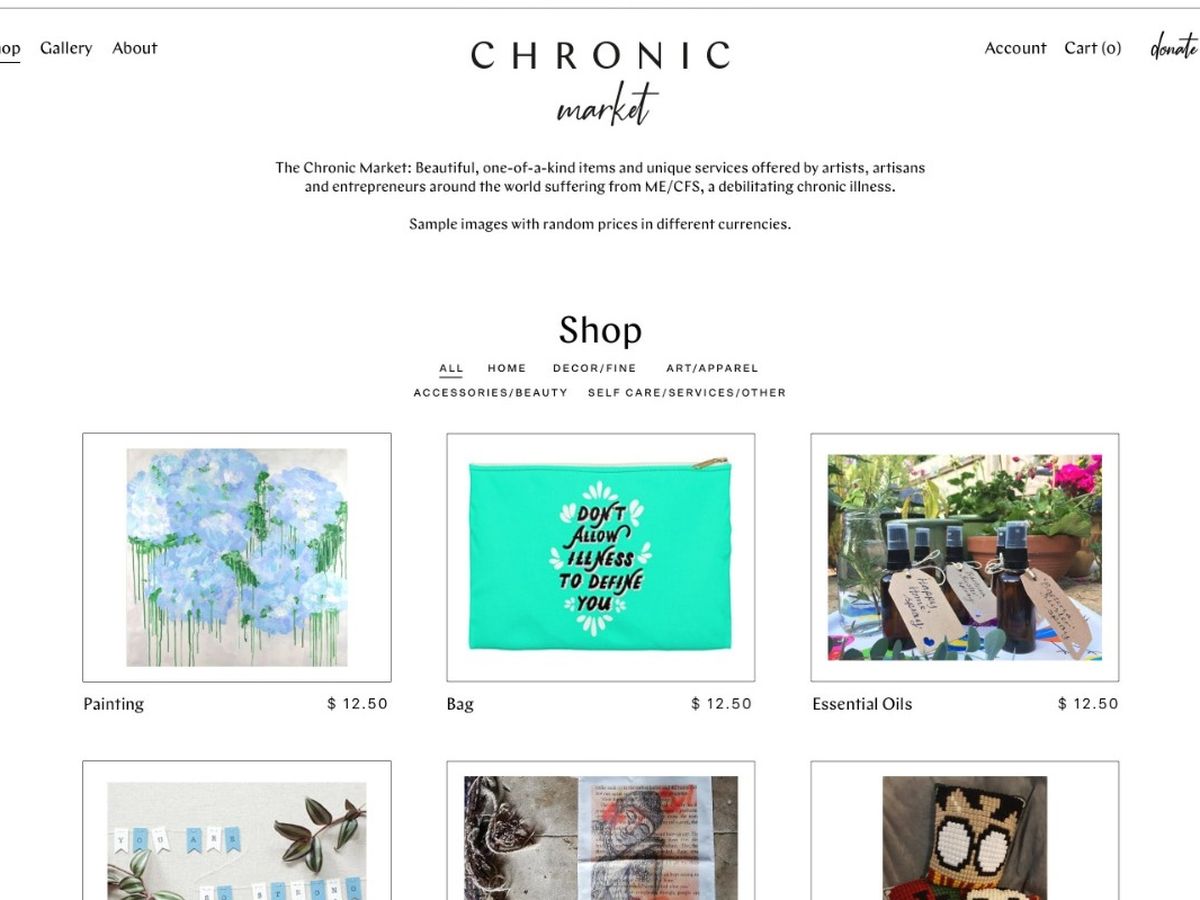
Task: Filter by ACCESSORIES/BEAUTY category
Action: pyautogui.click(x=491, y=393)
